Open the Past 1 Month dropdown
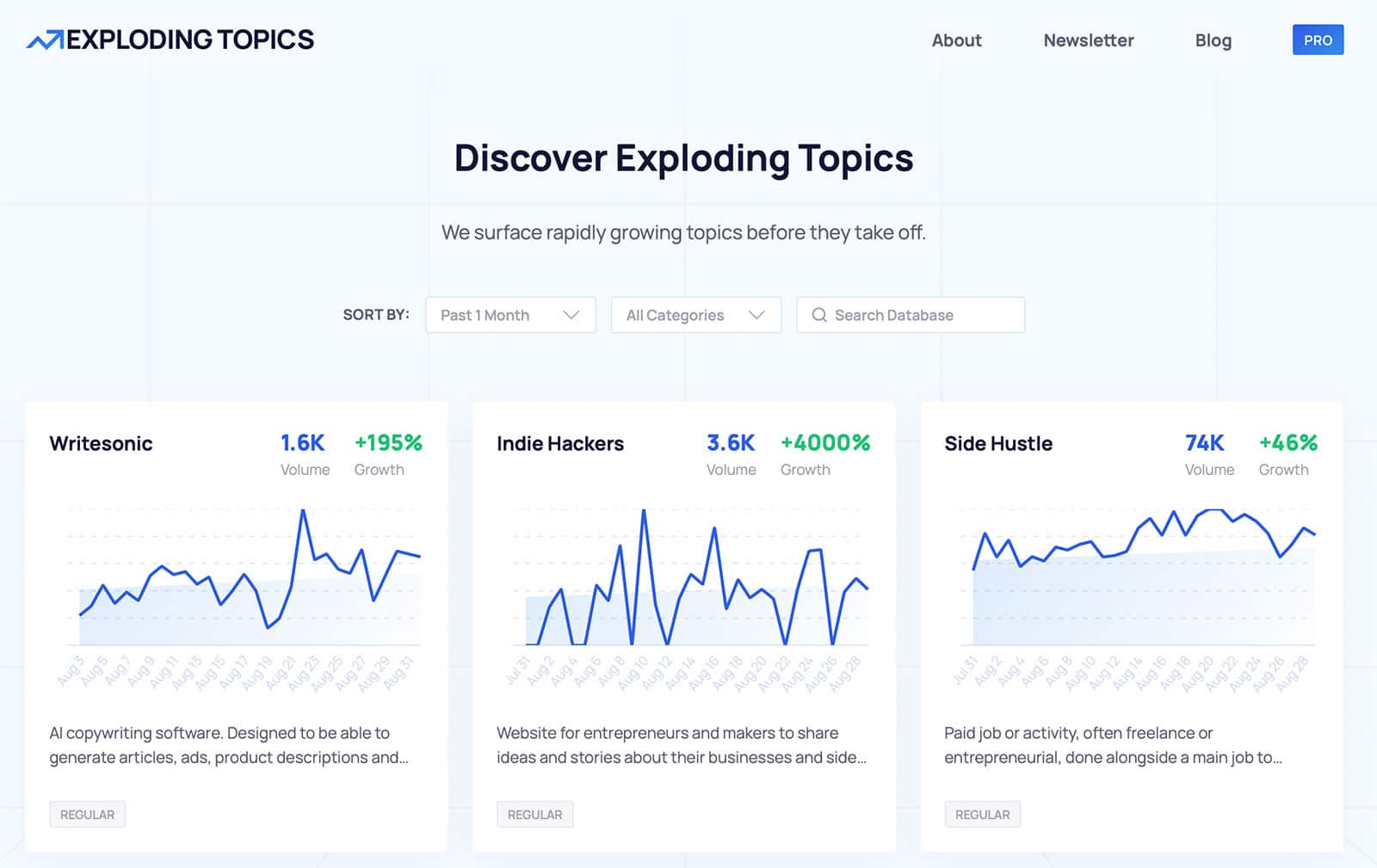Image resolution: width=1377 pixels, height=868 pixels. [510, 315]
